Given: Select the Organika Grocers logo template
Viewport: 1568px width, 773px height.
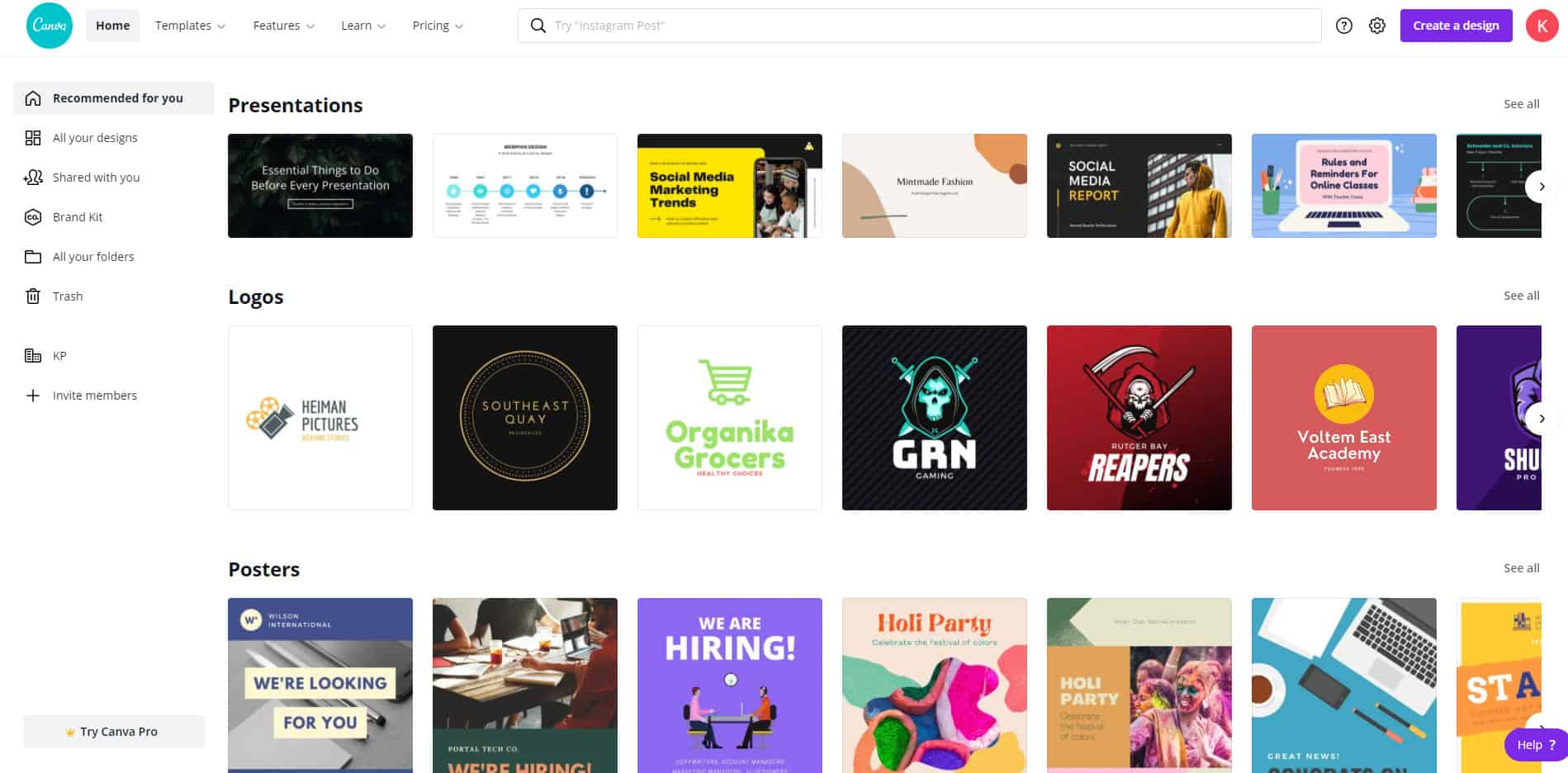Looking at the screenshot, I should pos(730,418).
